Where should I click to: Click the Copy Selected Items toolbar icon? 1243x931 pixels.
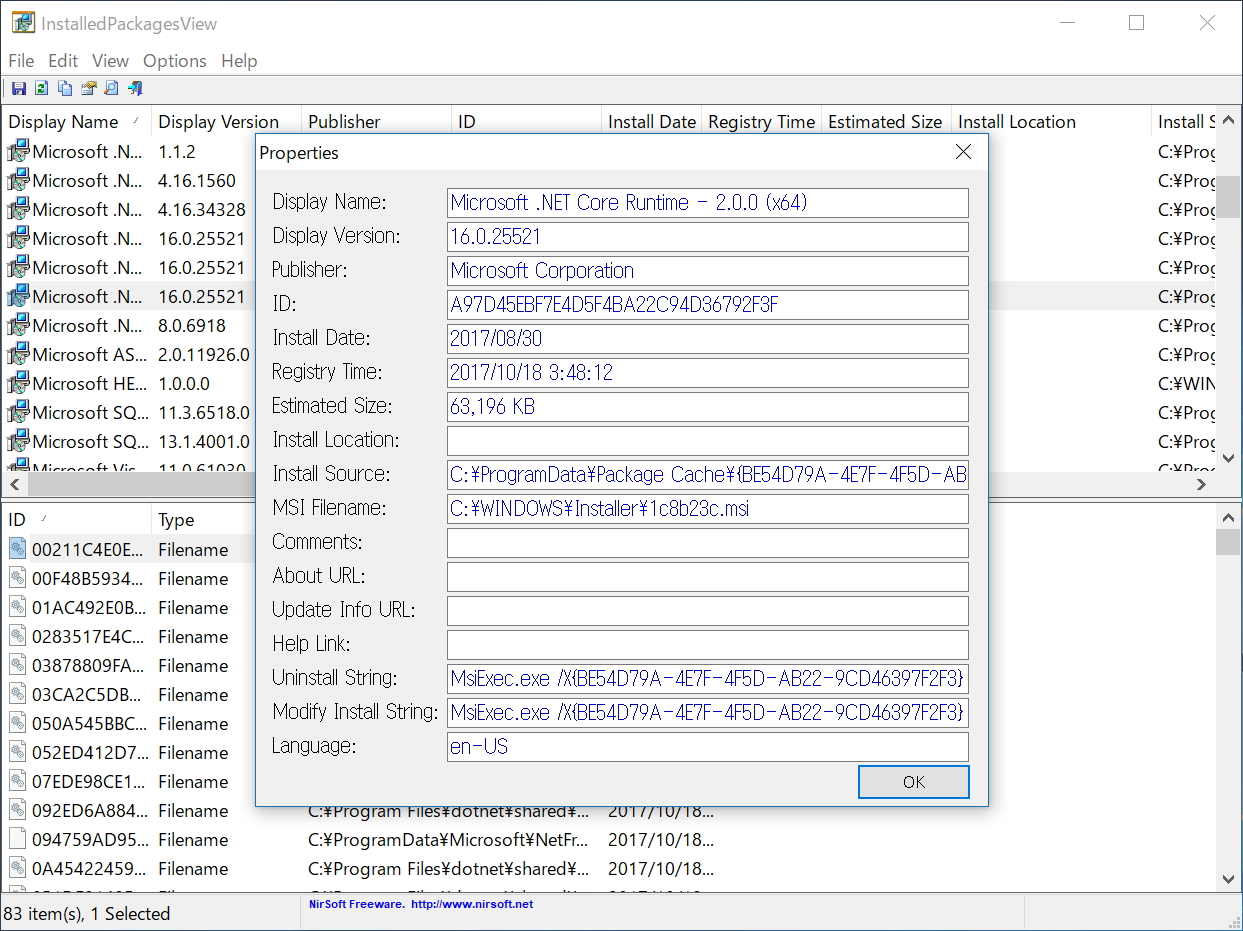click(65, 88)
